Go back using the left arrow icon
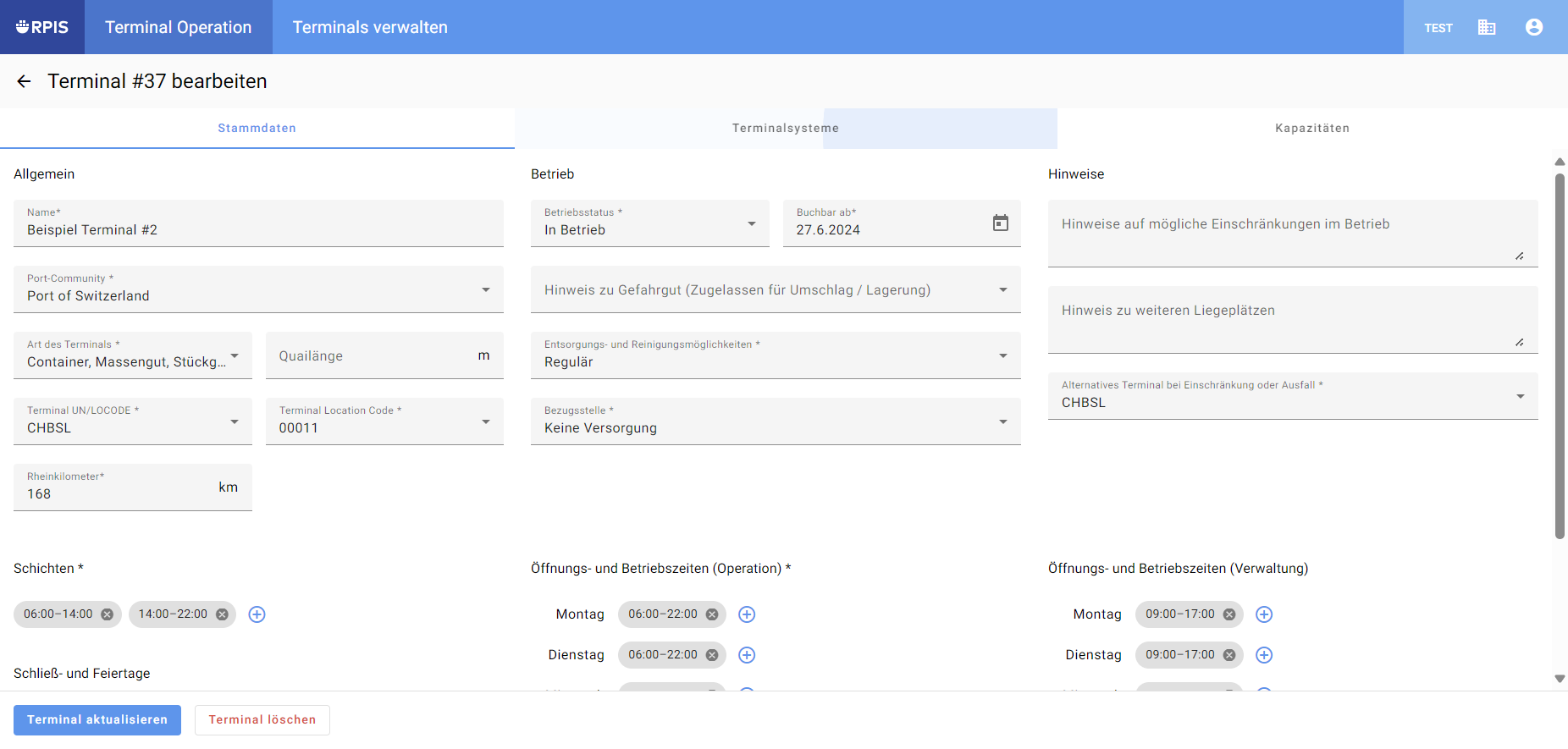 point(24,81)
